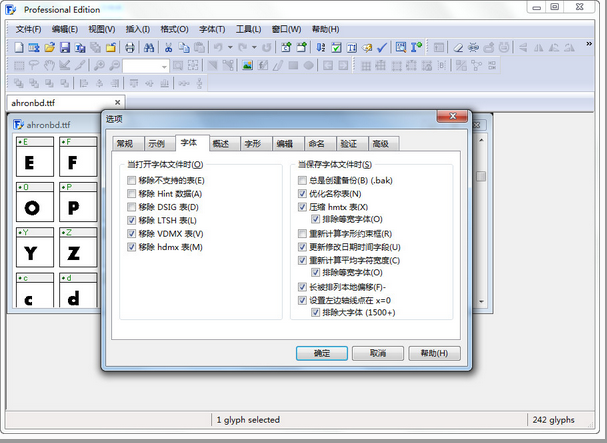The height and width of the screenshot is (443, 607).
Task: Click the 取消 button
Action: [378, 353]
